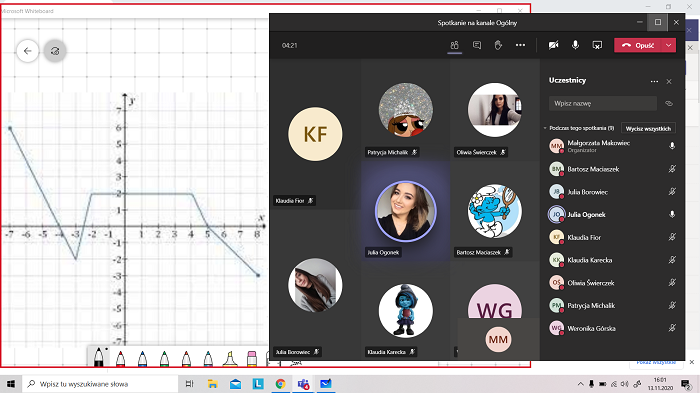
Task: Open the meeting chat icon
Action: 477,45
